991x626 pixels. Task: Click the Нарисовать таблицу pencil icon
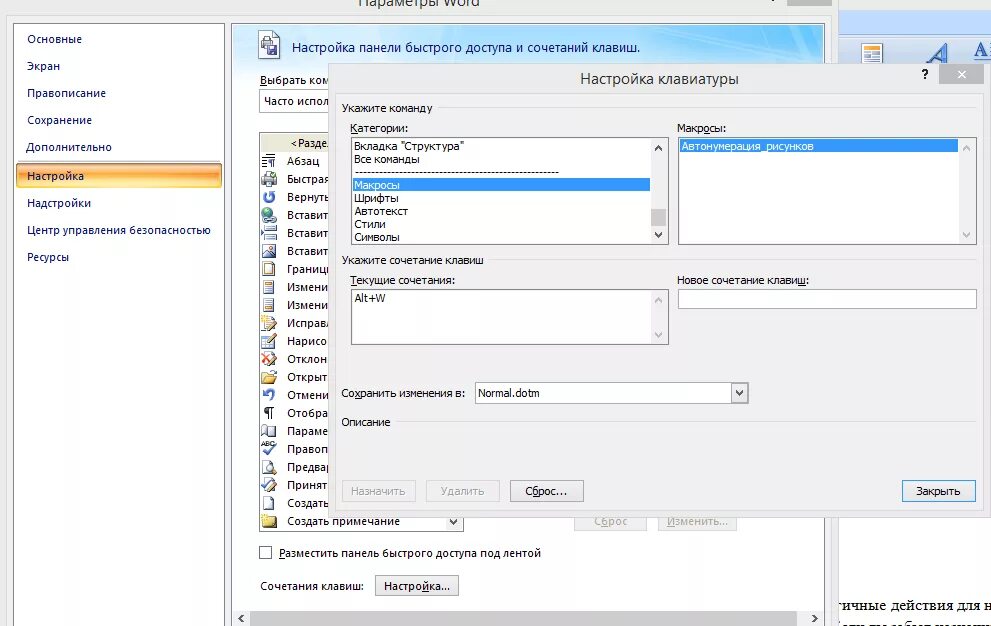point(269,341)
